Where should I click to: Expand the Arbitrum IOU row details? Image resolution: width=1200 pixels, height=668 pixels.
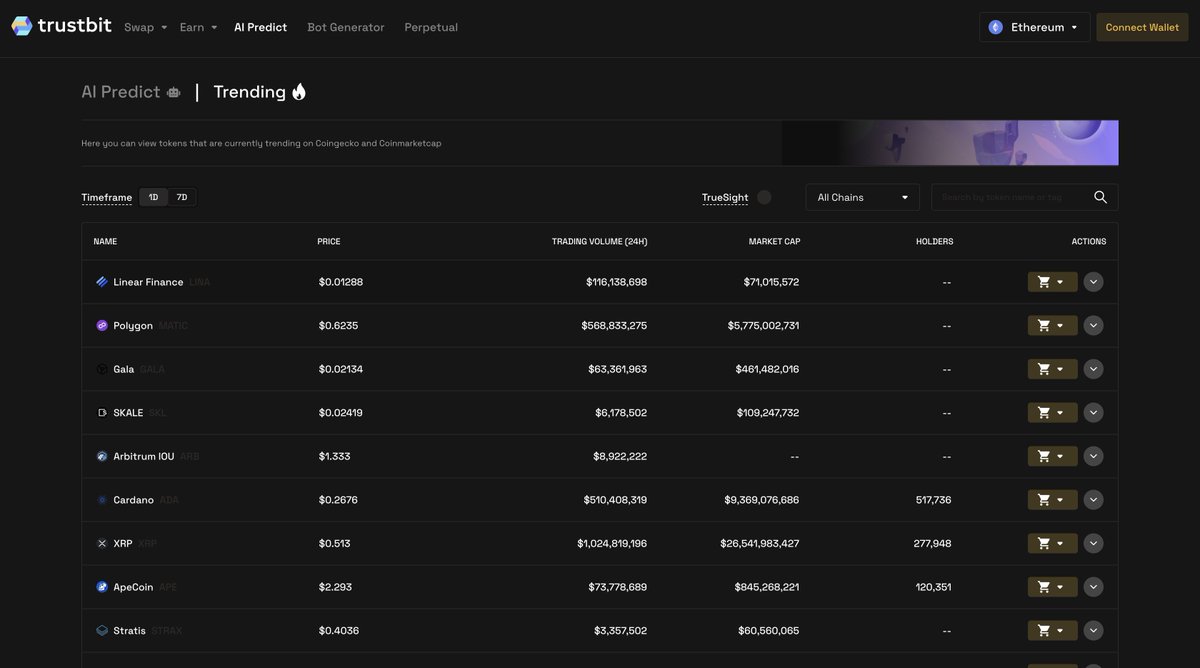[x=1094, y=456]
